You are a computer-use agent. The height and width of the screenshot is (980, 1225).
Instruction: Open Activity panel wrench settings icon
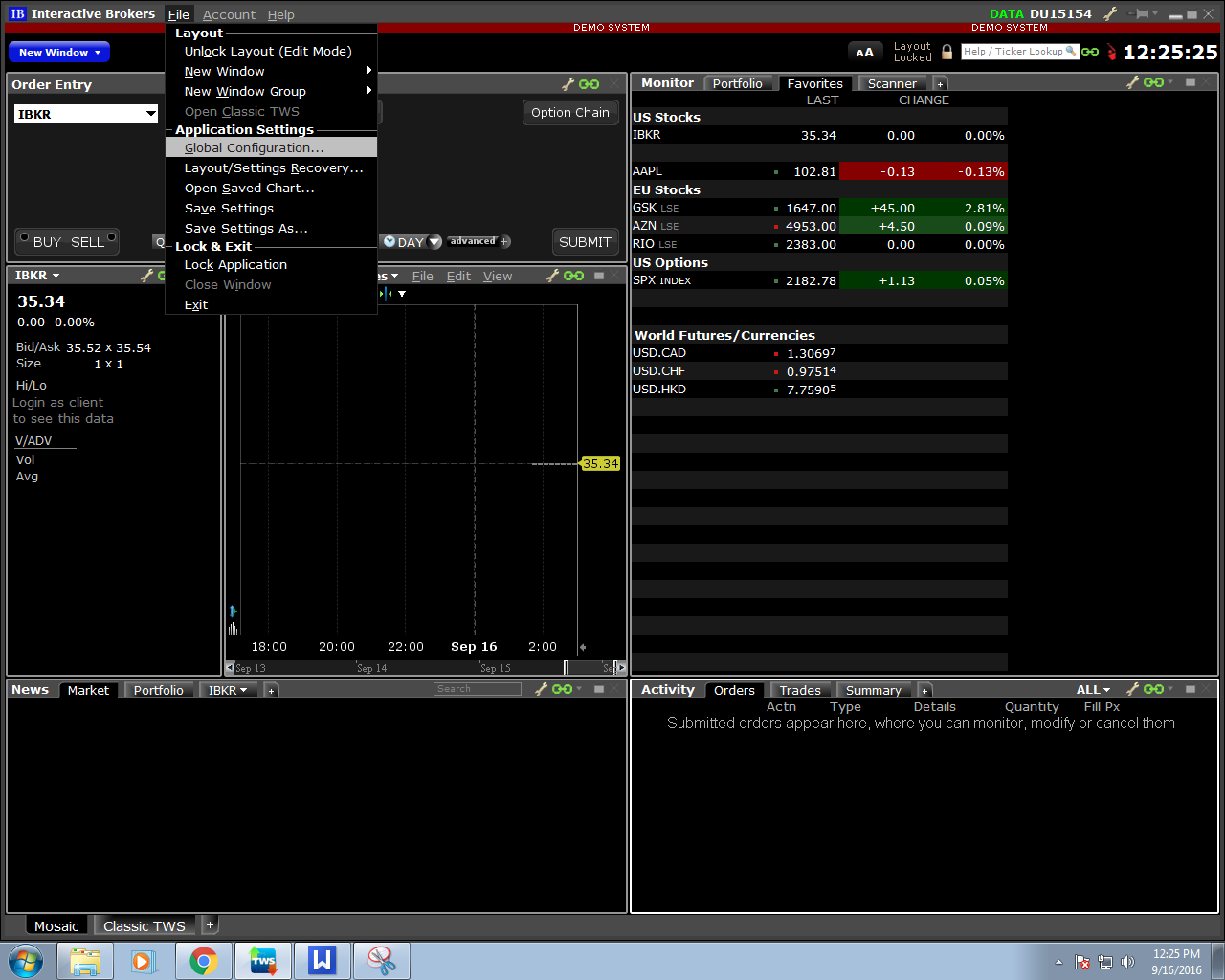pos(1132,689)
